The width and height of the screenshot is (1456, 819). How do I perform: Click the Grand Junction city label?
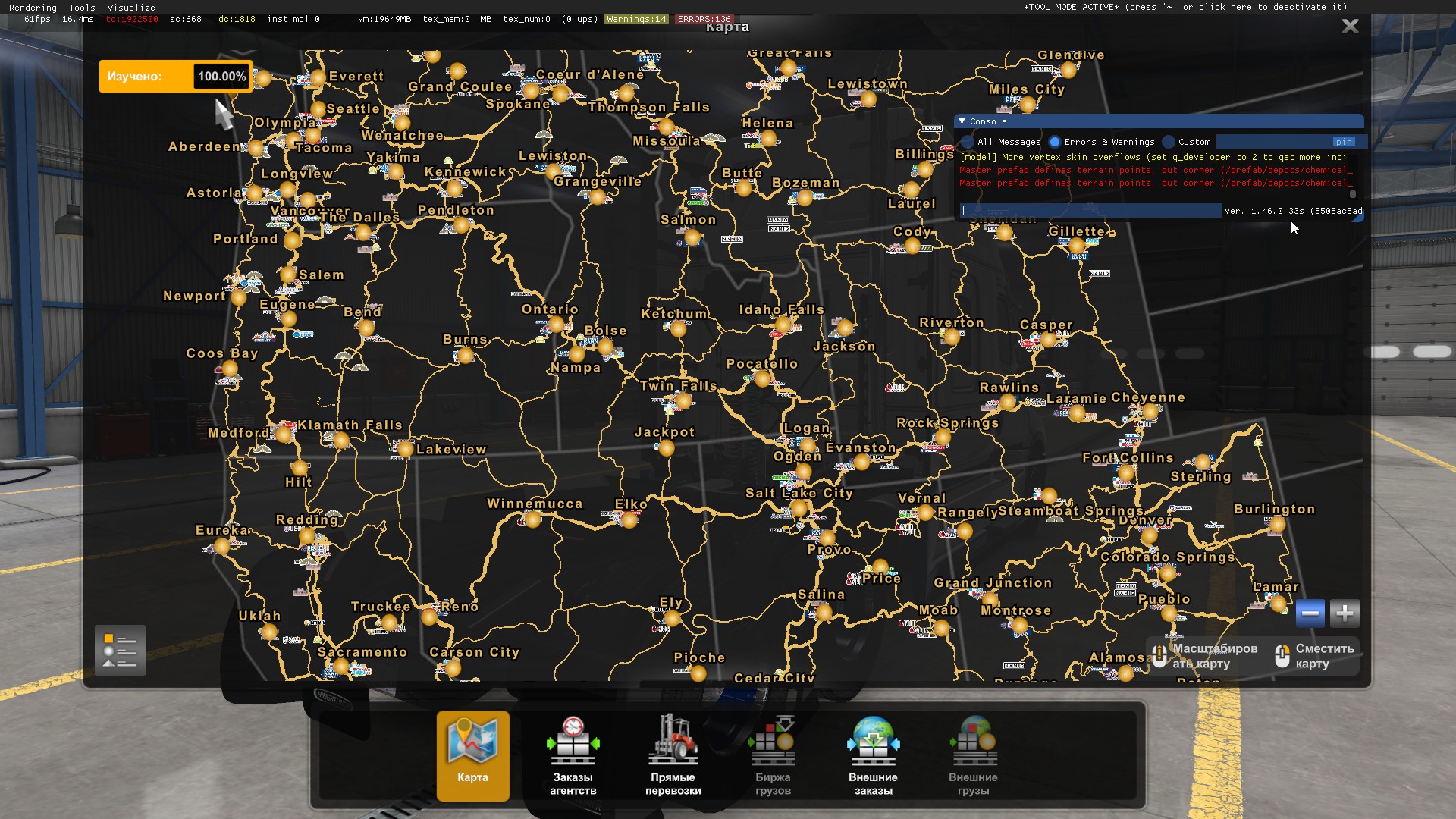point(993,583)
